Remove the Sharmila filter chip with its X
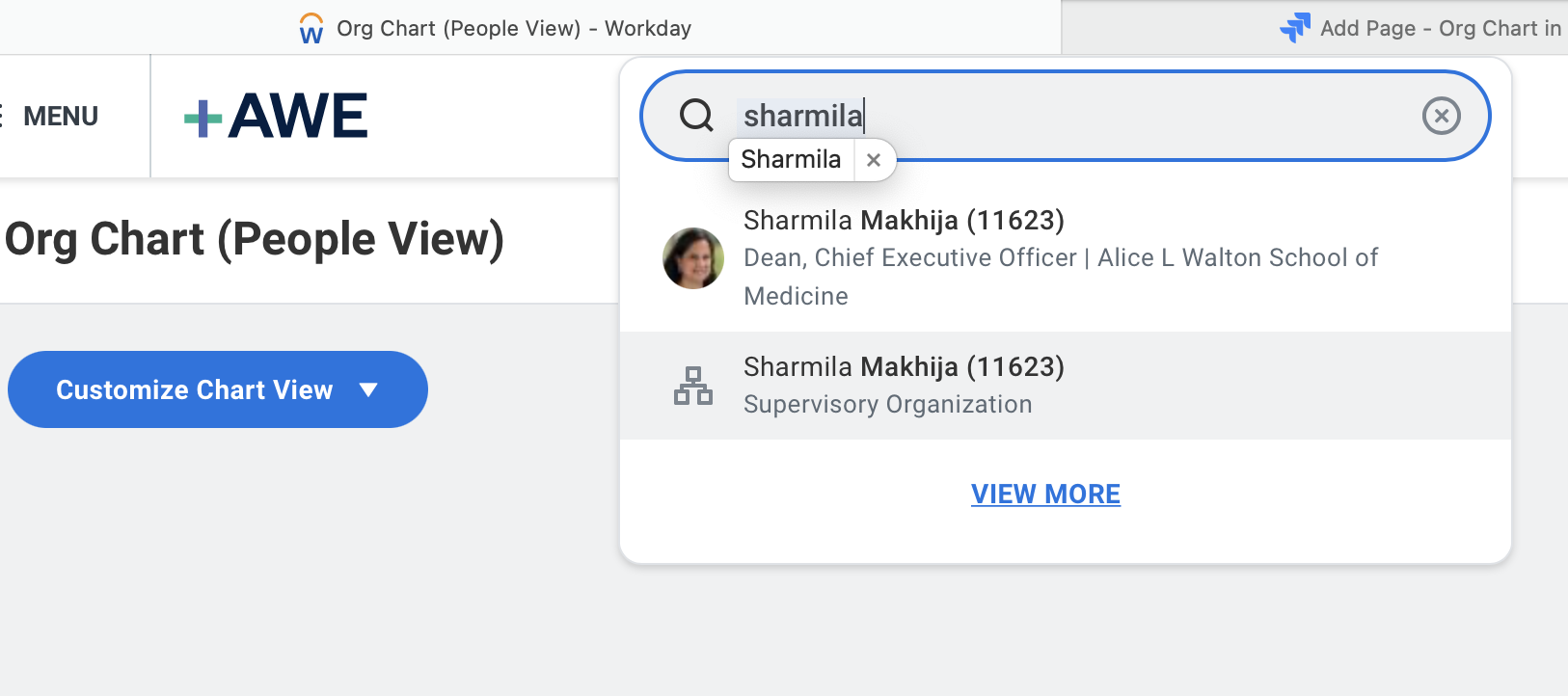1568x696 pixels. pyautogui.click(x=874, y=160)
